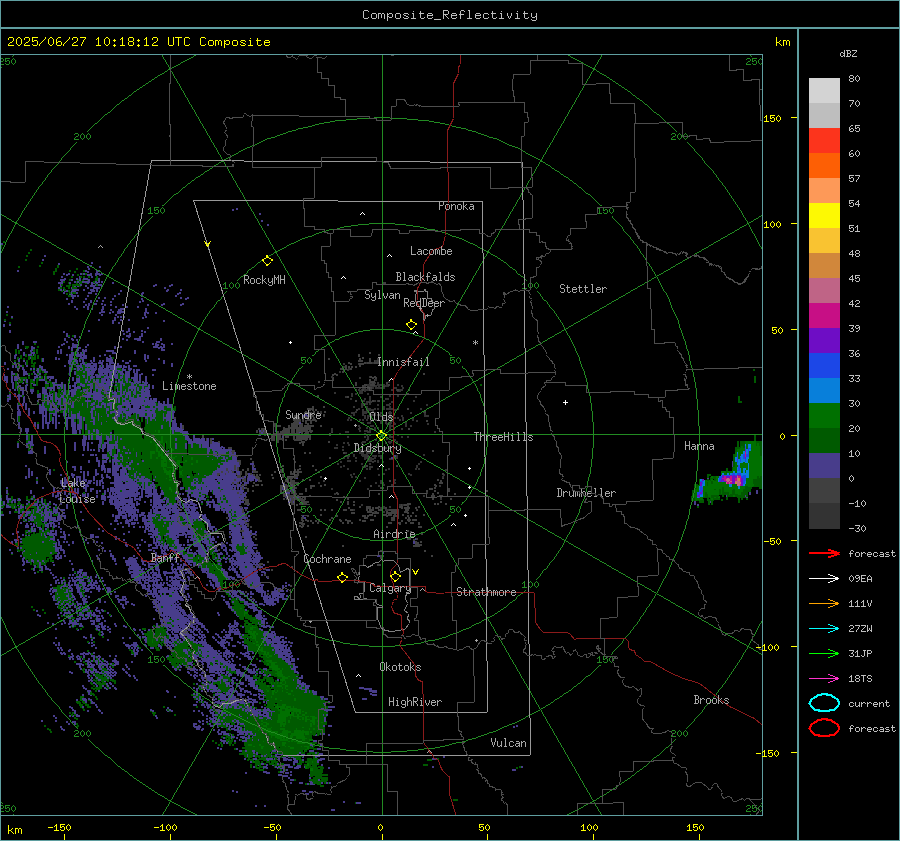The image size is (900, 841).
Task: Click the gray -10 dBZ swatch
Action: pos(824,491)
